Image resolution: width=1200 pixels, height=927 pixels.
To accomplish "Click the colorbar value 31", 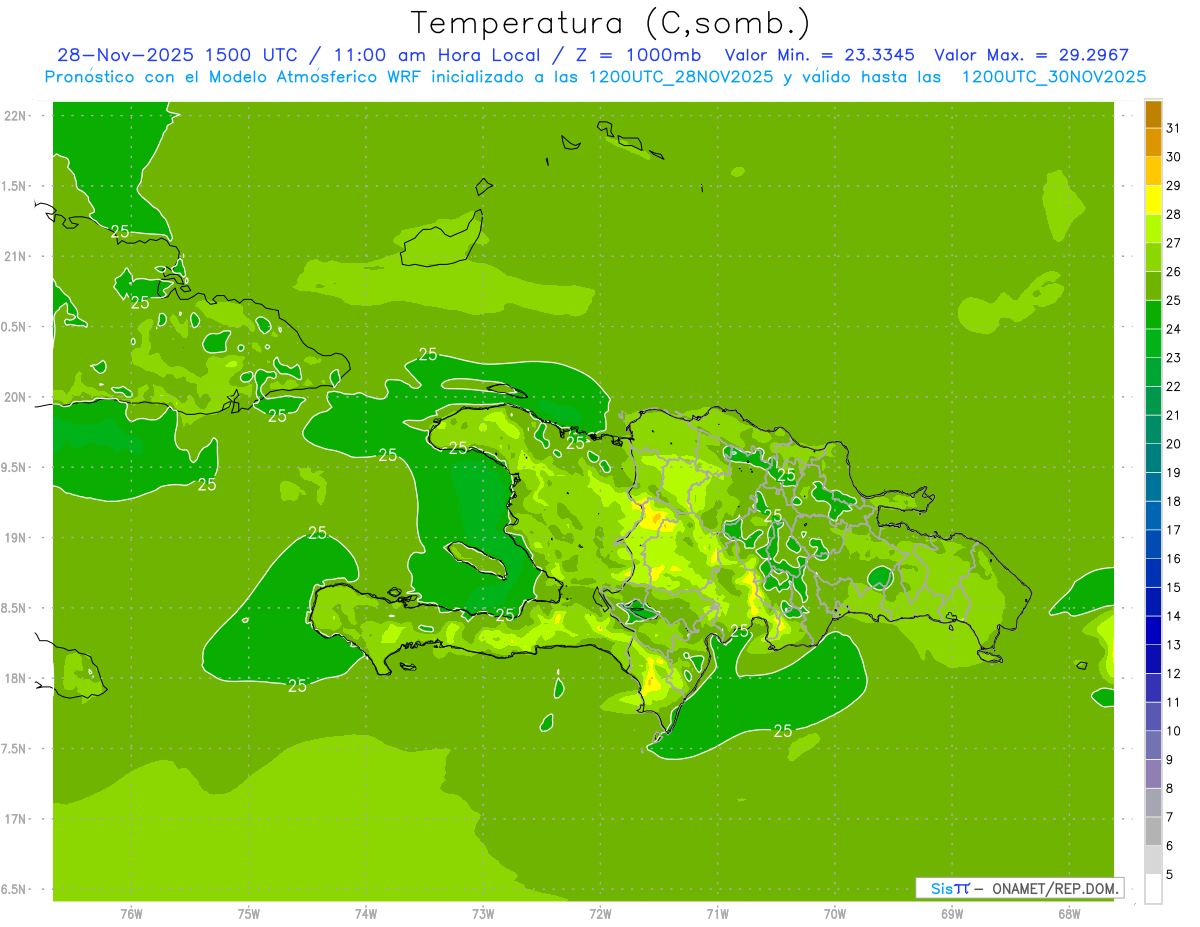I will pos(1173,128).
